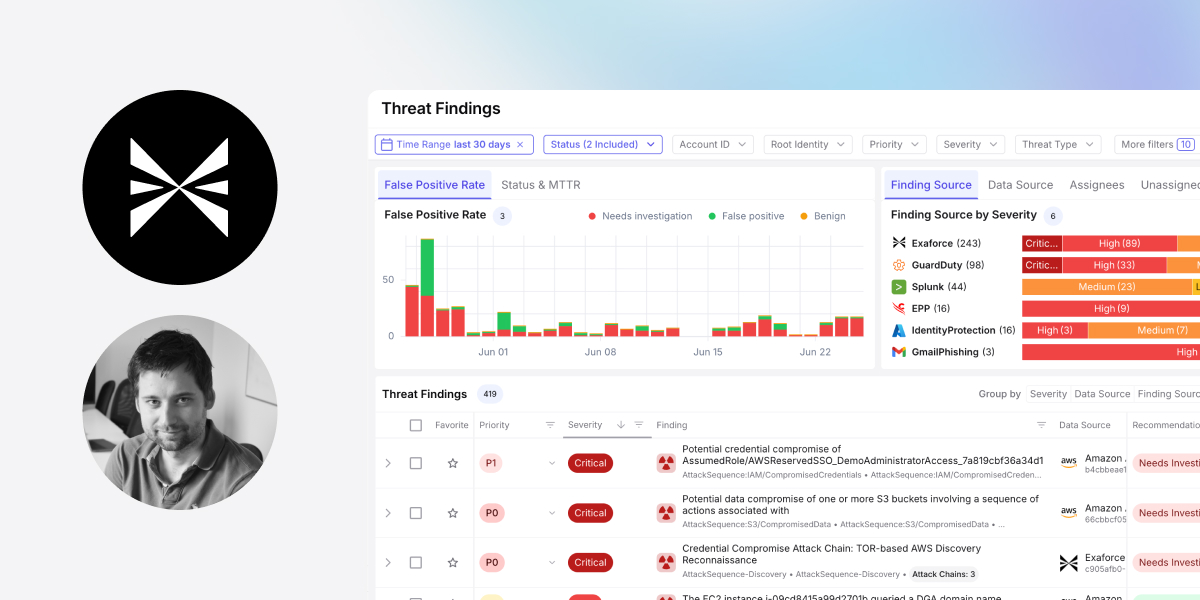The width and height of the screenshot is (1200, 600).
Task: Select the Data Source chart tab
Action: 1020,185
